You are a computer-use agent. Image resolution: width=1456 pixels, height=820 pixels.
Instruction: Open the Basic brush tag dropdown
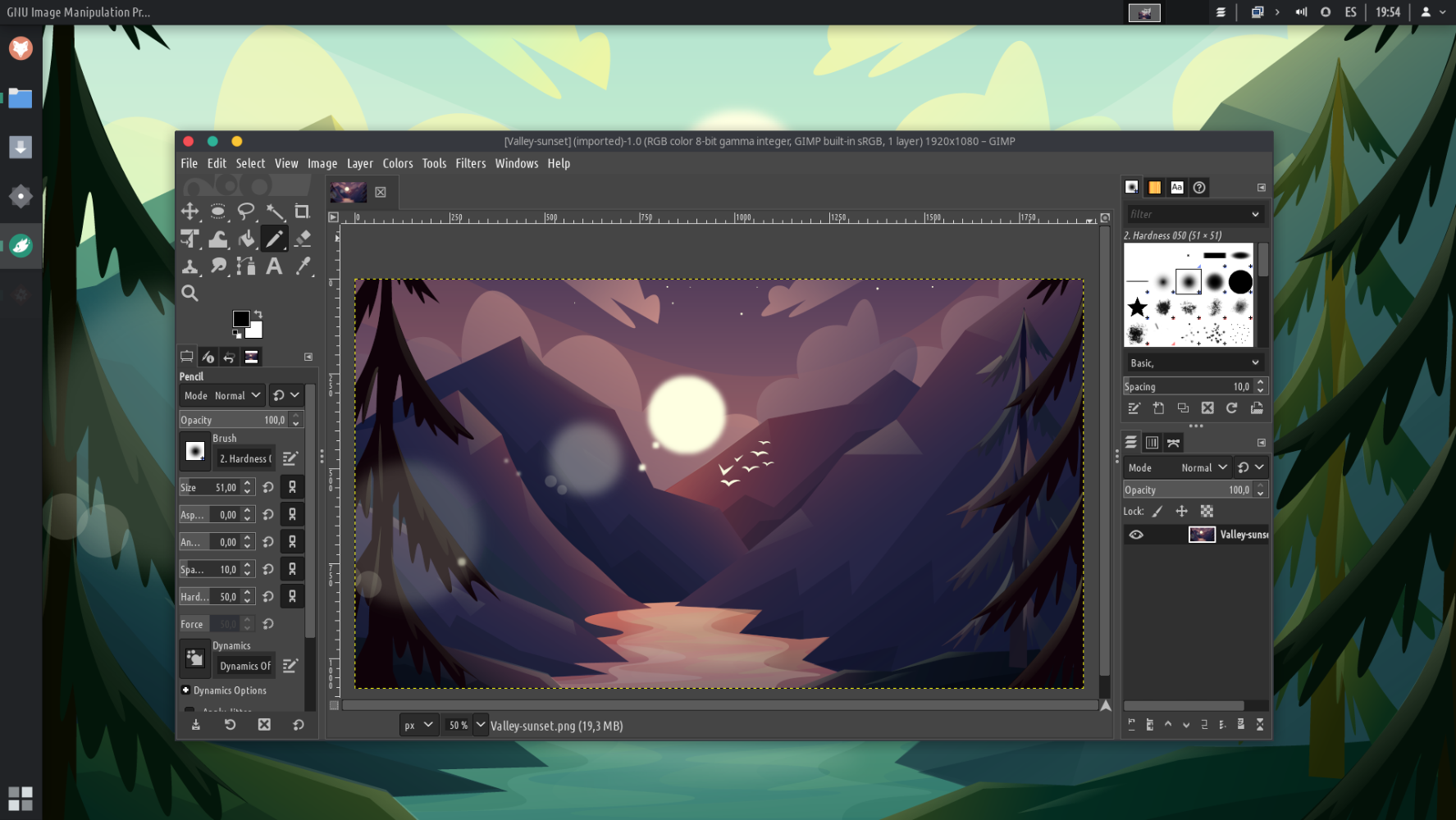(1194, 362)
